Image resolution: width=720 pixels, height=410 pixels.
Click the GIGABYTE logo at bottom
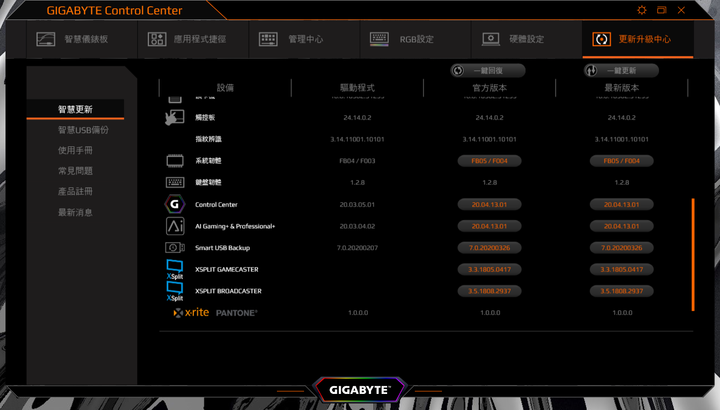[360, 390]
